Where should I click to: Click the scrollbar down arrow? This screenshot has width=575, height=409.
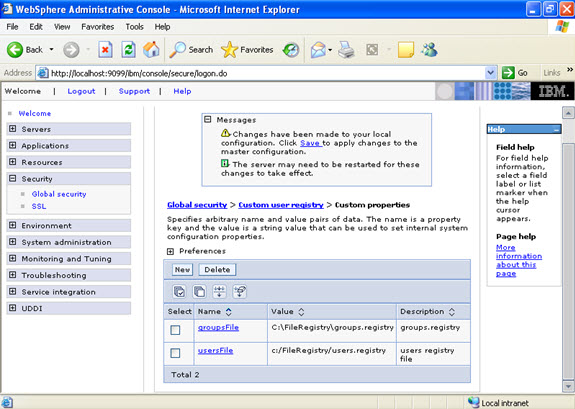pyautogui.click(x=568, y=386)
